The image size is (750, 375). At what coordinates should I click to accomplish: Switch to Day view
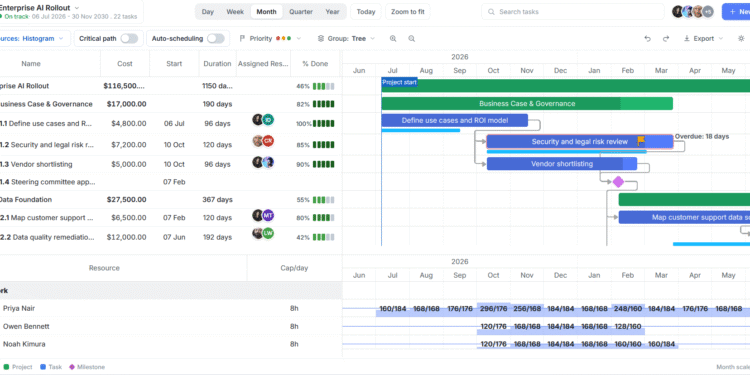[208, 12]
